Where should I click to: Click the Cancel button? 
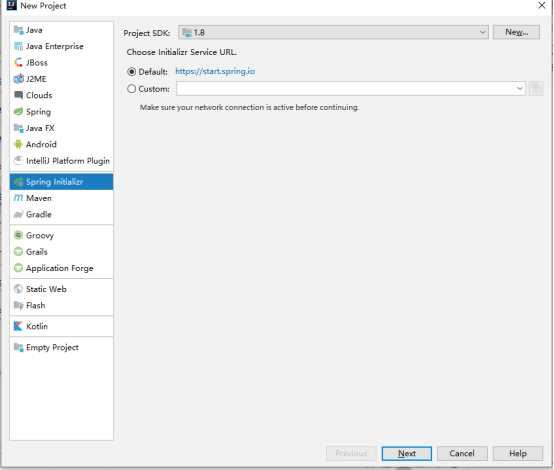pyautogui.click(x=462, y=453)
